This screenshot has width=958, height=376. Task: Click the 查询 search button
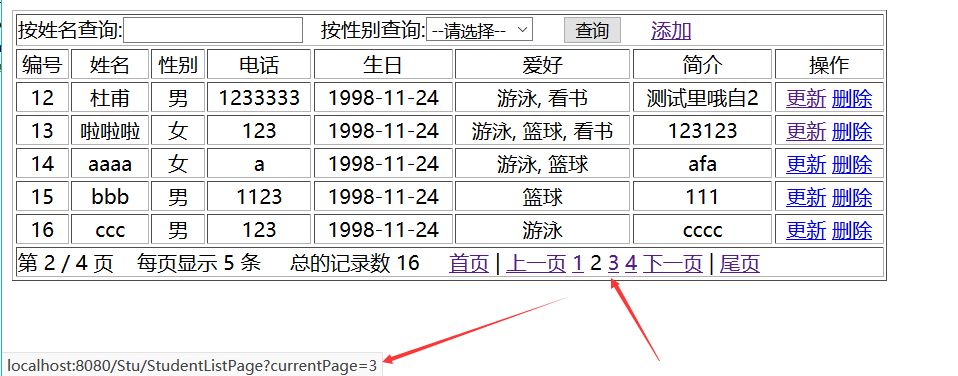click(592, 30)
